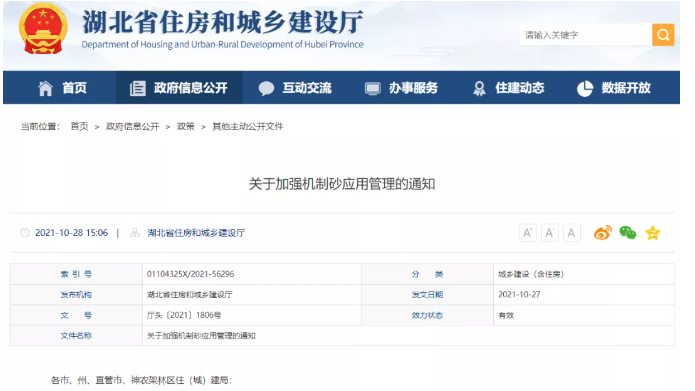Click the orange search magnifier button

click(x=663, y=35)
